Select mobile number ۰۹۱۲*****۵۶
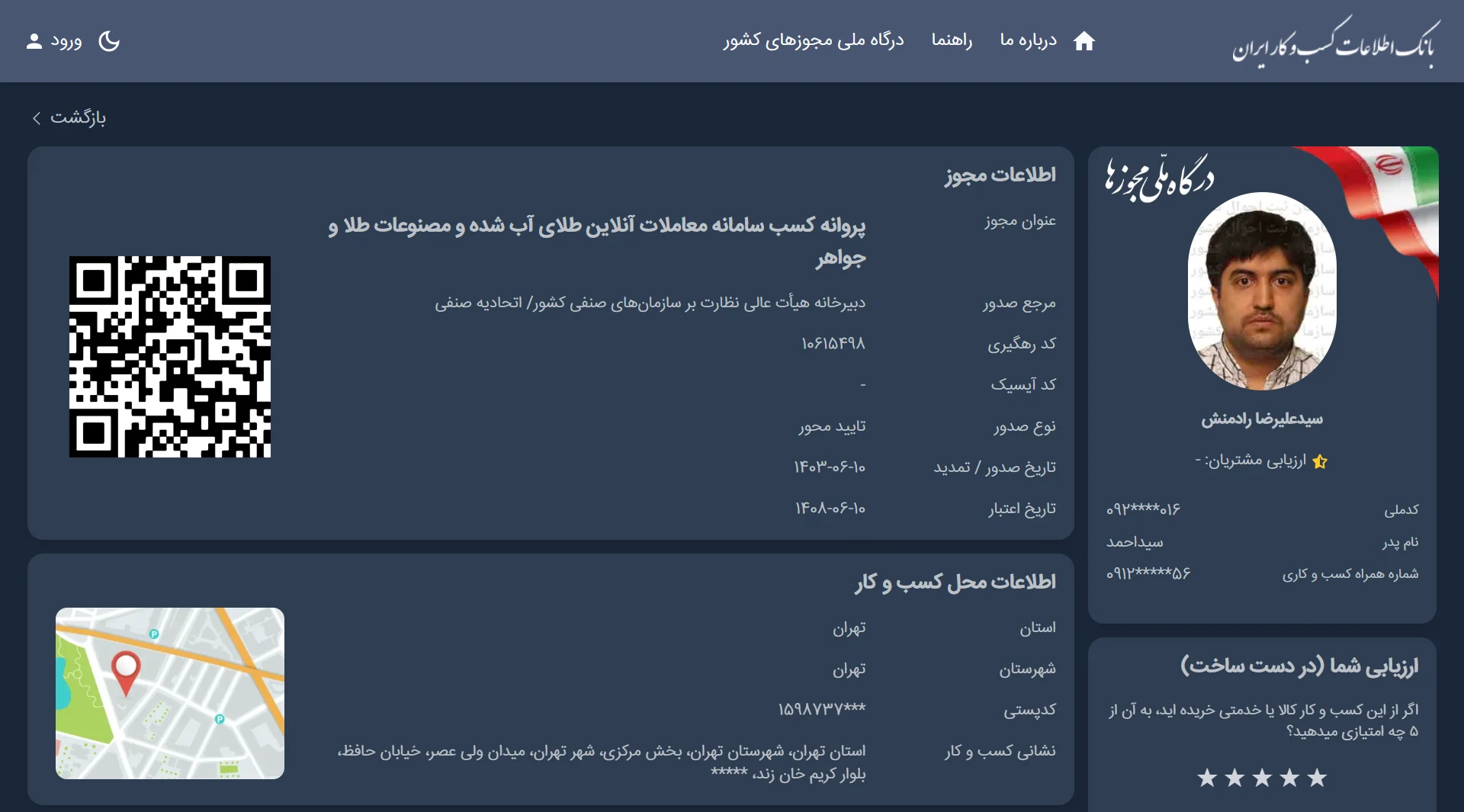 click(x=1148, y=573)
